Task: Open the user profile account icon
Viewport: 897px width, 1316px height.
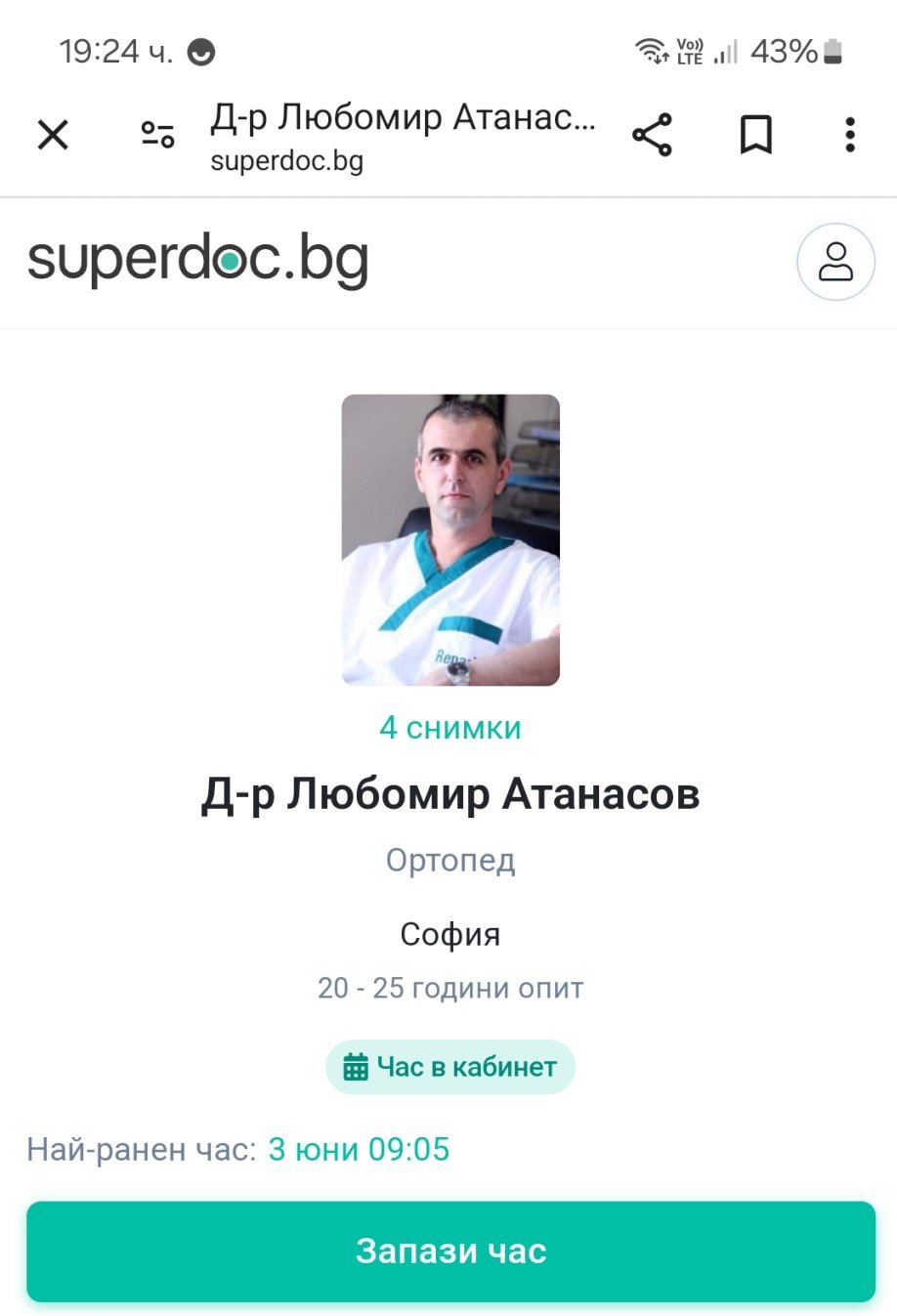Action: (835, 262)
